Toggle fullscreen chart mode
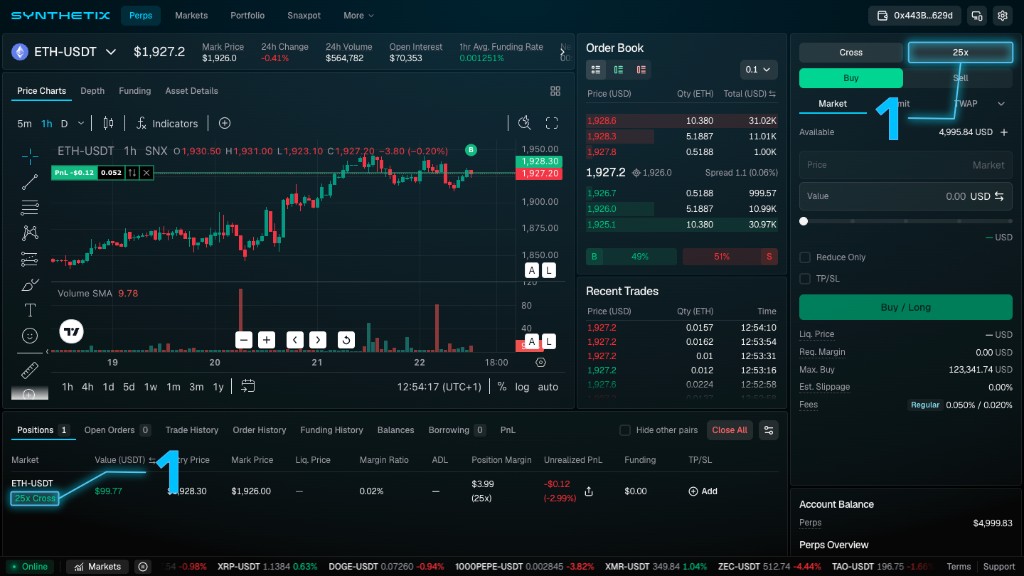Screen dimensions: 1024x576 (x=552, y=123)
